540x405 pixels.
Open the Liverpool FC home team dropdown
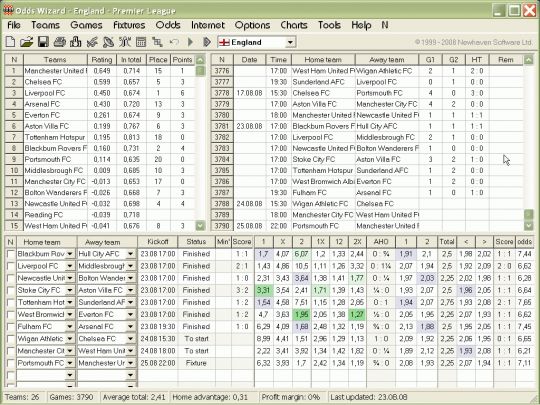[x=70, y=266]
